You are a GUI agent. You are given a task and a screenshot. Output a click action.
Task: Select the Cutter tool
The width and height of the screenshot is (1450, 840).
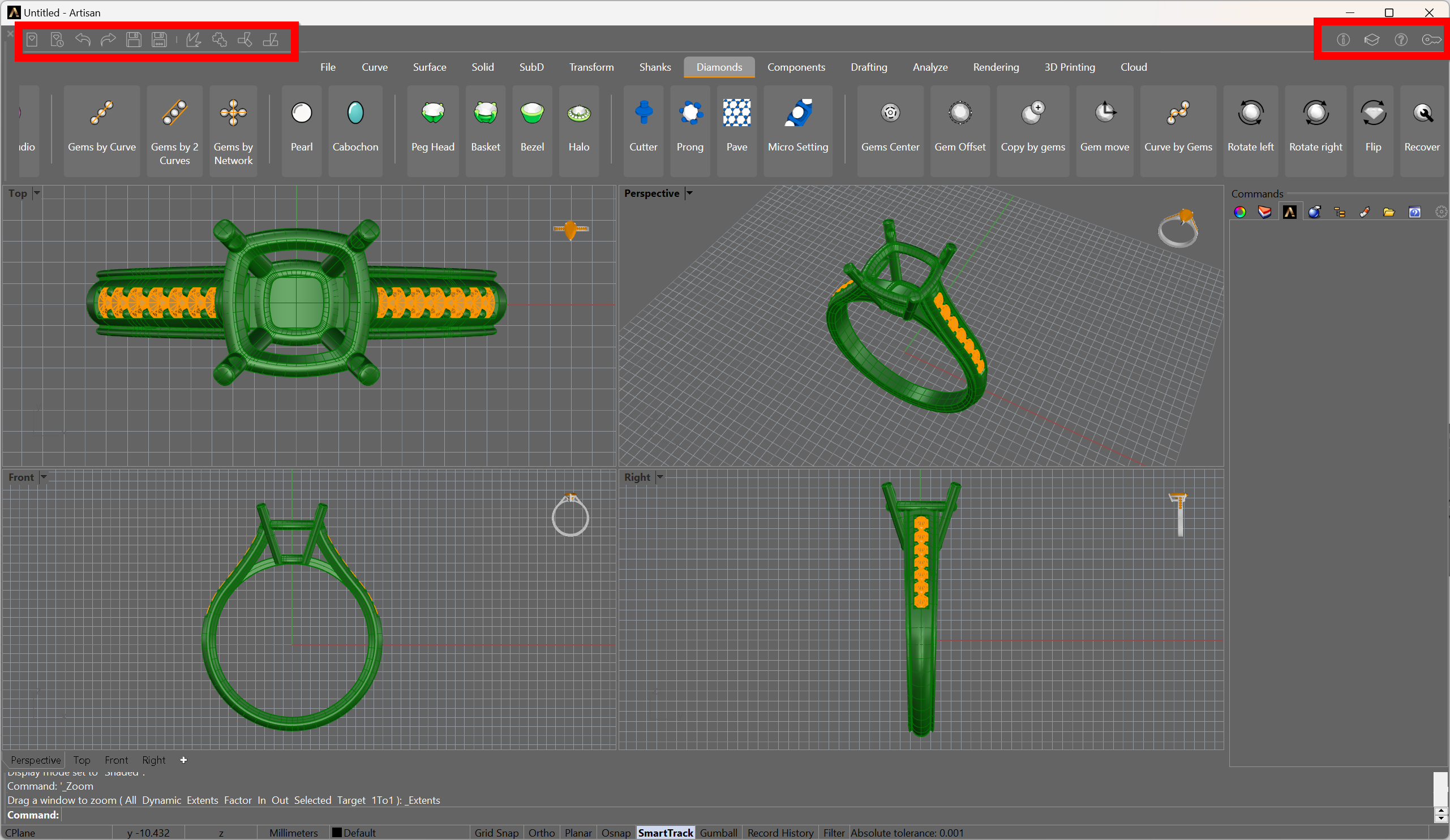pos(644,131)
